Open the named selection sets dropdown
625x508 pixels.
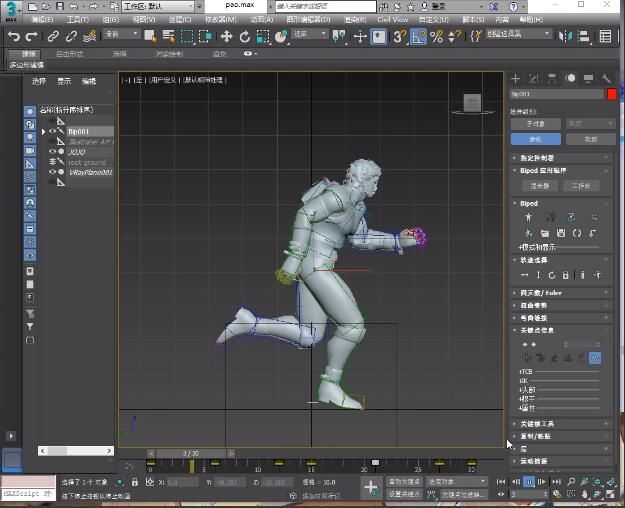pos(518,34)
